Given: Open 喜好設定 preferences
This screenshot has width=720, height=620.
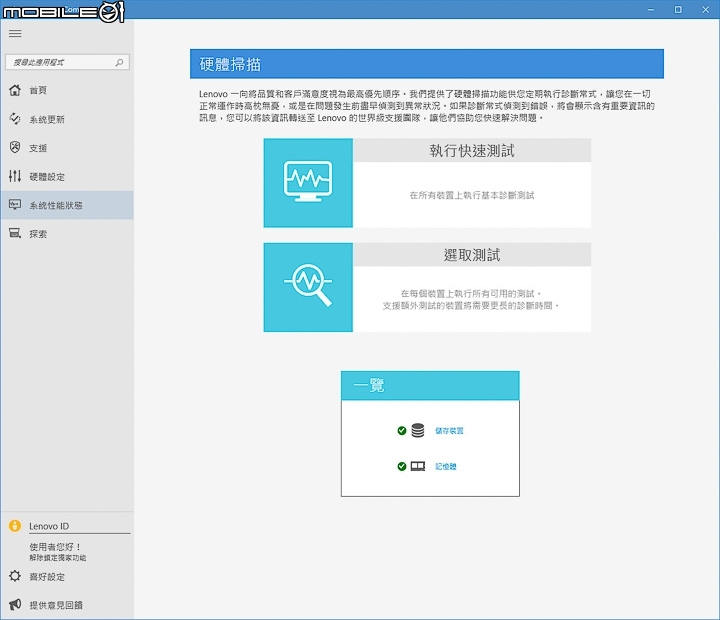Looking at the screenshot, I should pos(47,577).
